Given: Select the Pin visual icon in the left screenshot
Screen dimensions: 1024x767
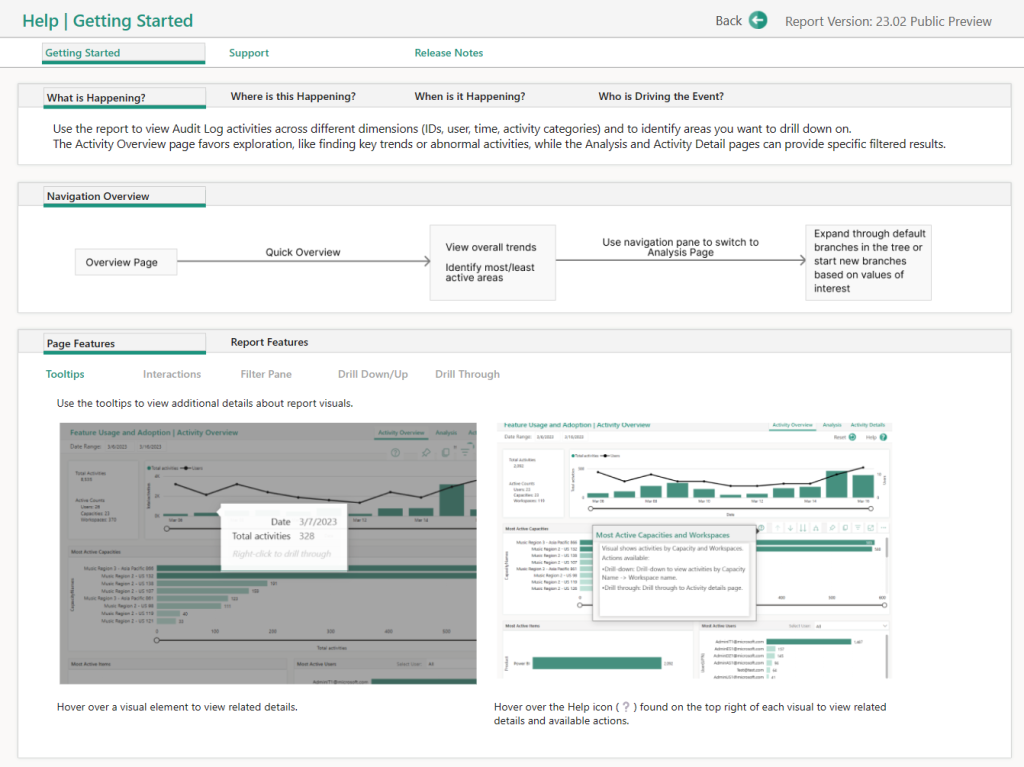Looking at the screenshot, I should click(x=426, y=452).
